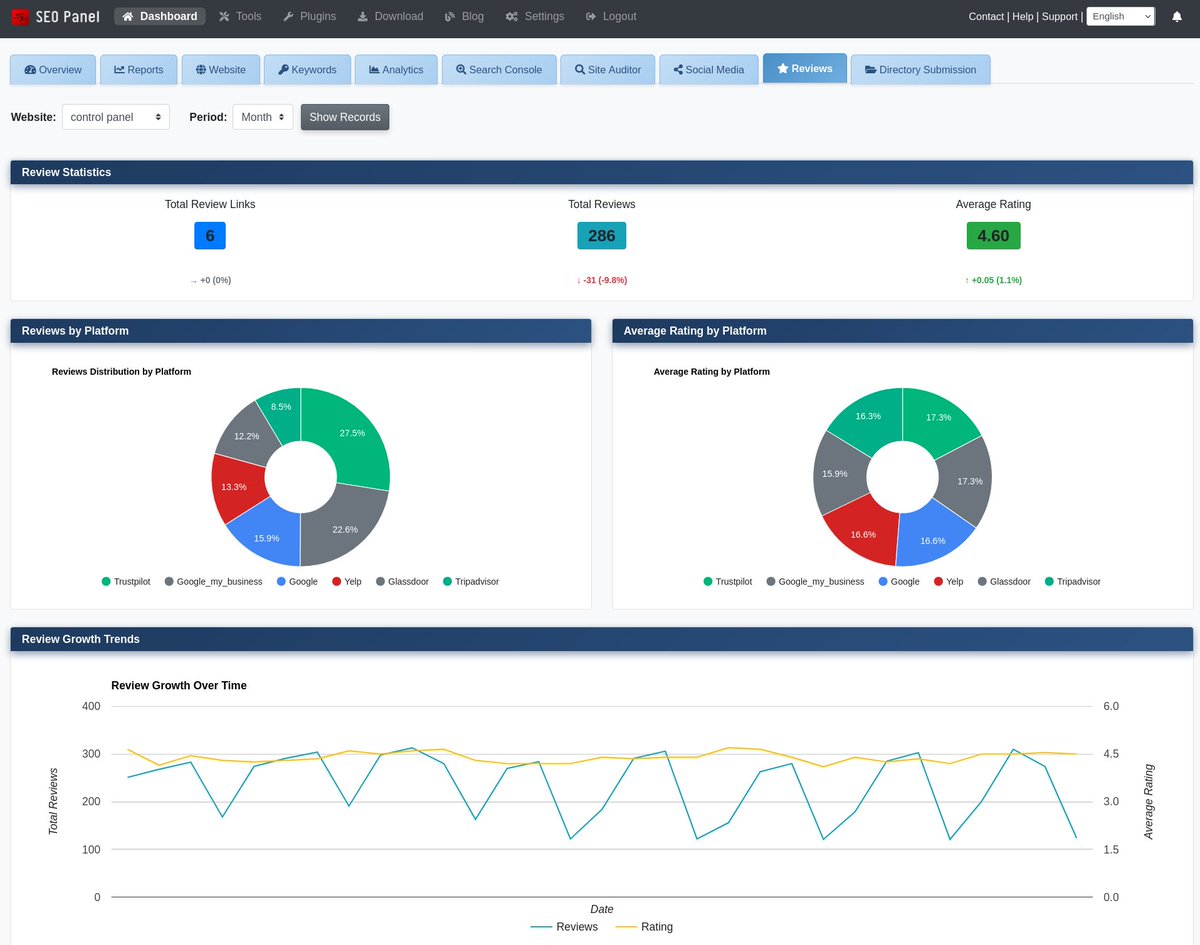Viewport: 1200px width, 945px height.
Task: Toggle Trustpilot legend in Reviews by Platform
Action: [x=126, y=581]
